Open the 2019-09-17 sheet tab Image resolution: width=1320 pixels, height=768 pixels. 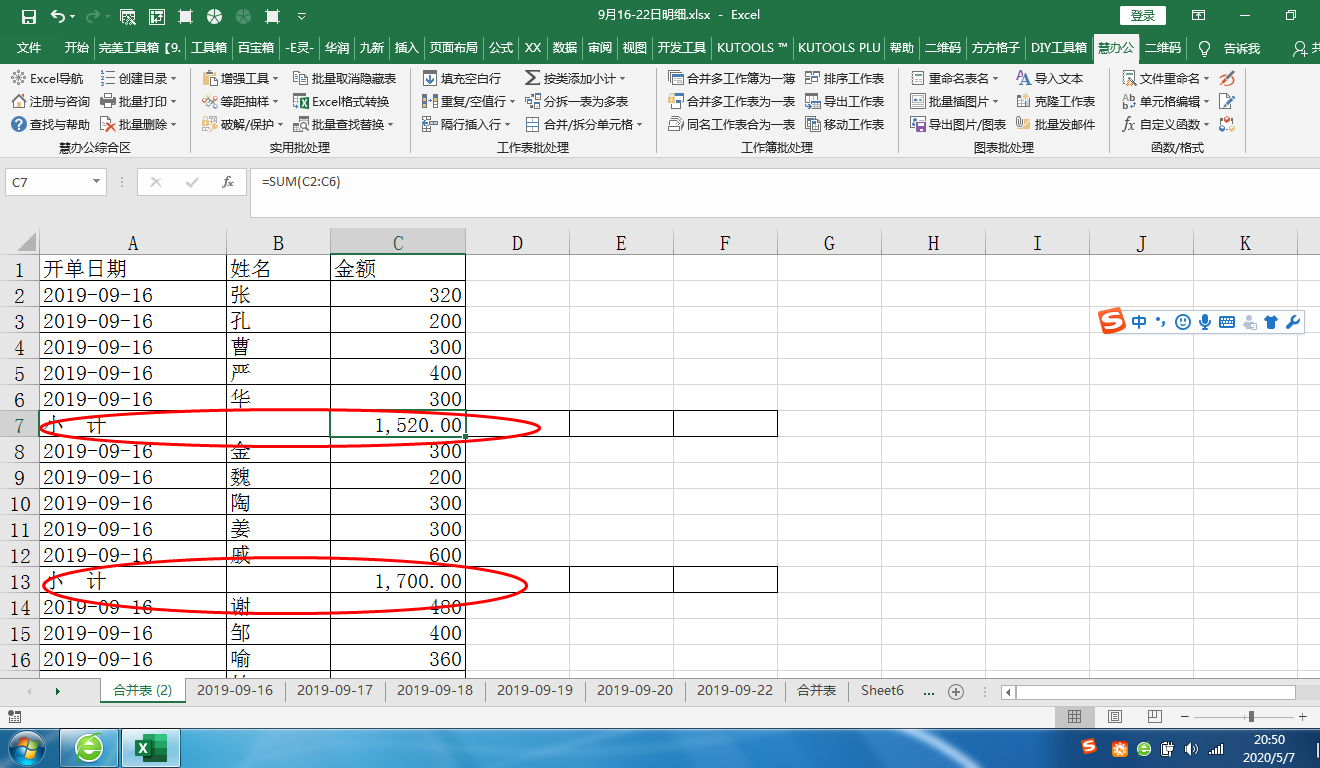click(335, 691)
